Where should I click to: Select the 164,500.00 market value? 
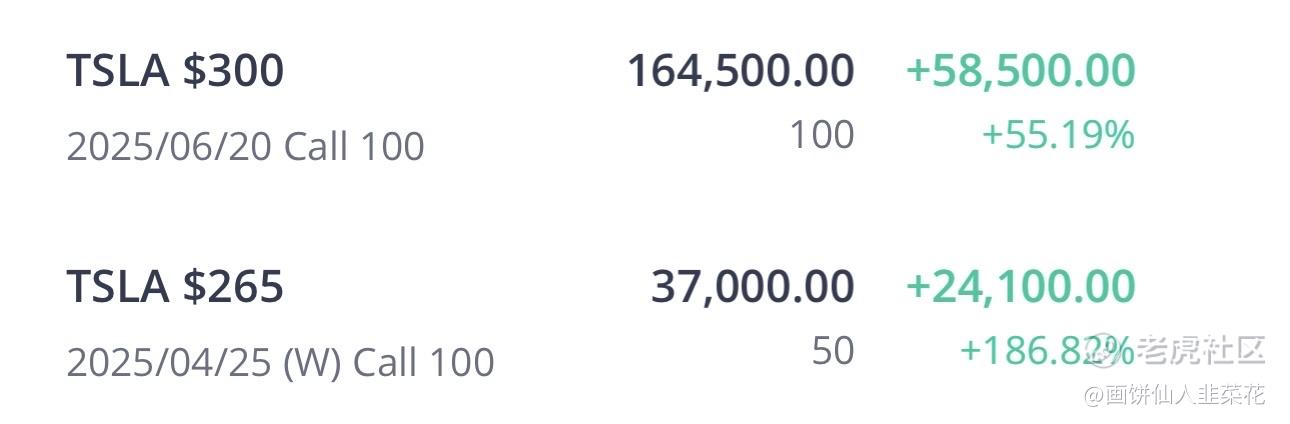tap(740, 71)
